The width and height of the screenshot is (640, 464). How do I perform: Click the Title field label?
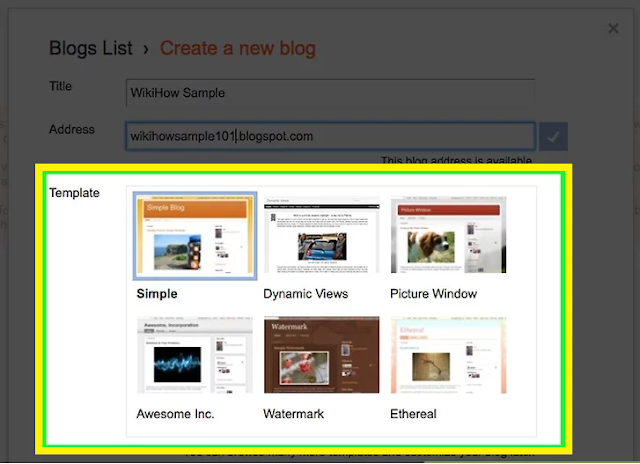coord(60,86)
